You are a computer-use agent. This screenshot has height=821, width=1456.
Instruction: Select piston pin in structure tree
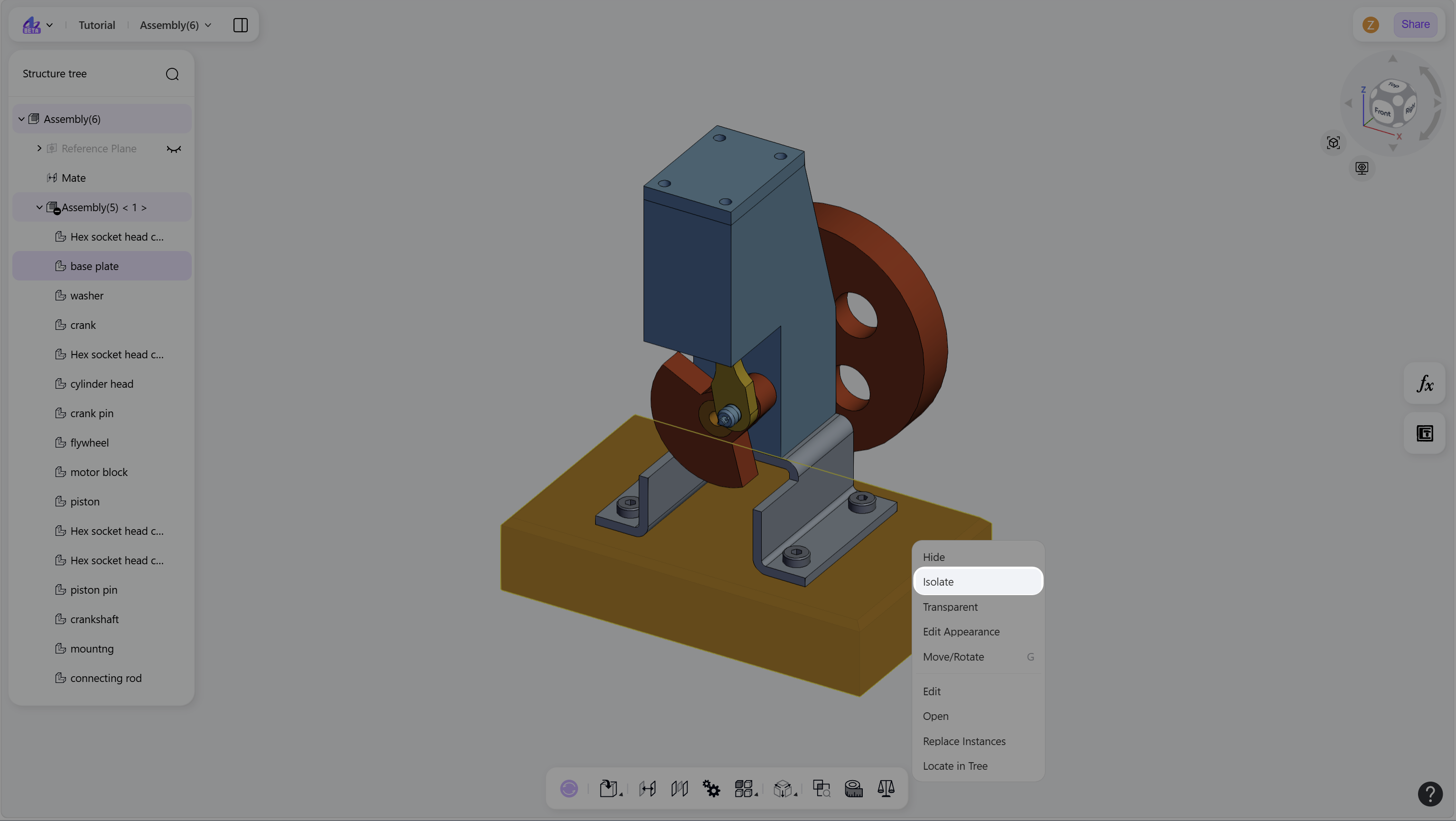click(102, 590)
